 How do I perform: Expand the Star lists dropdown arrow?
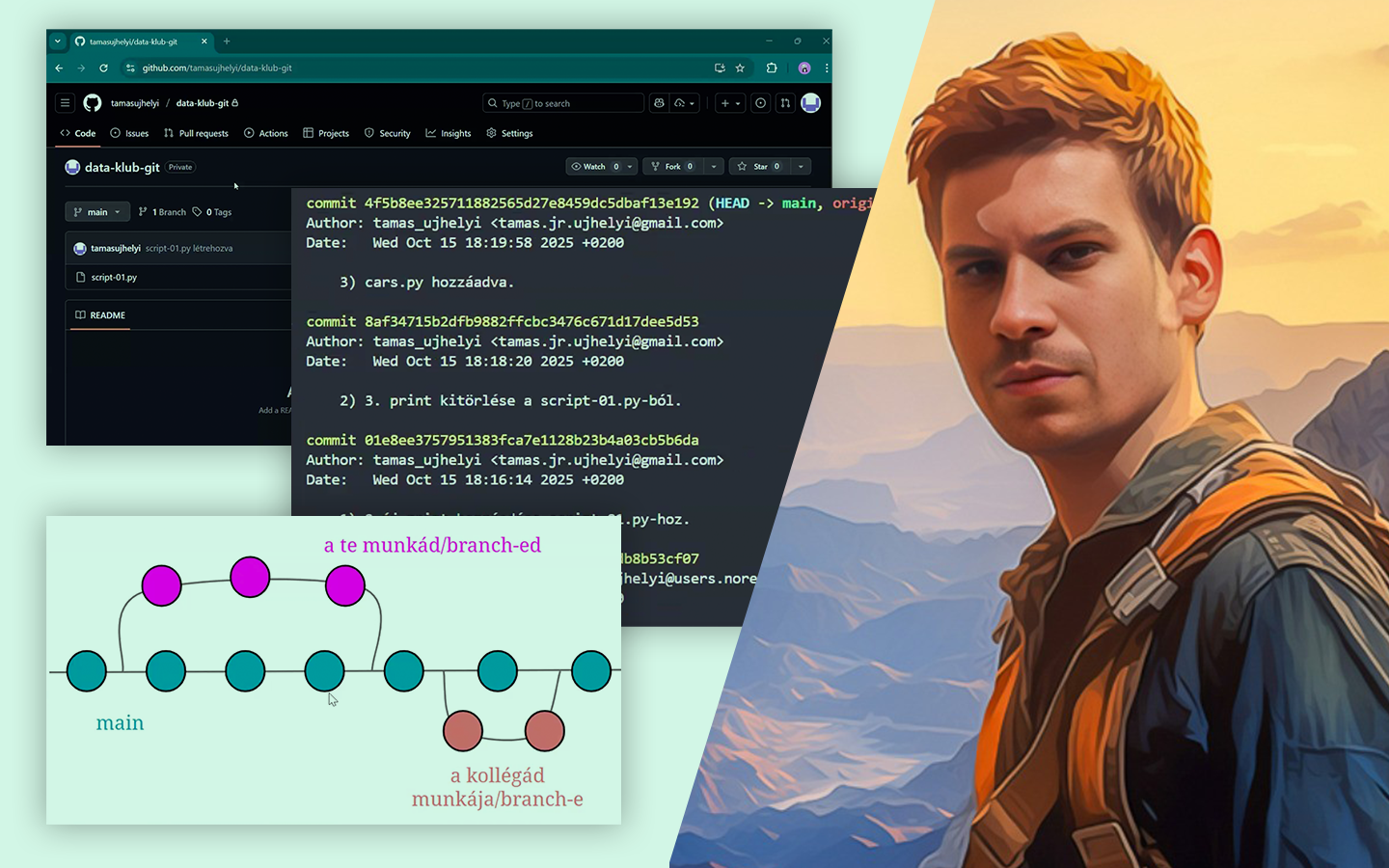[x=801, y=167]
